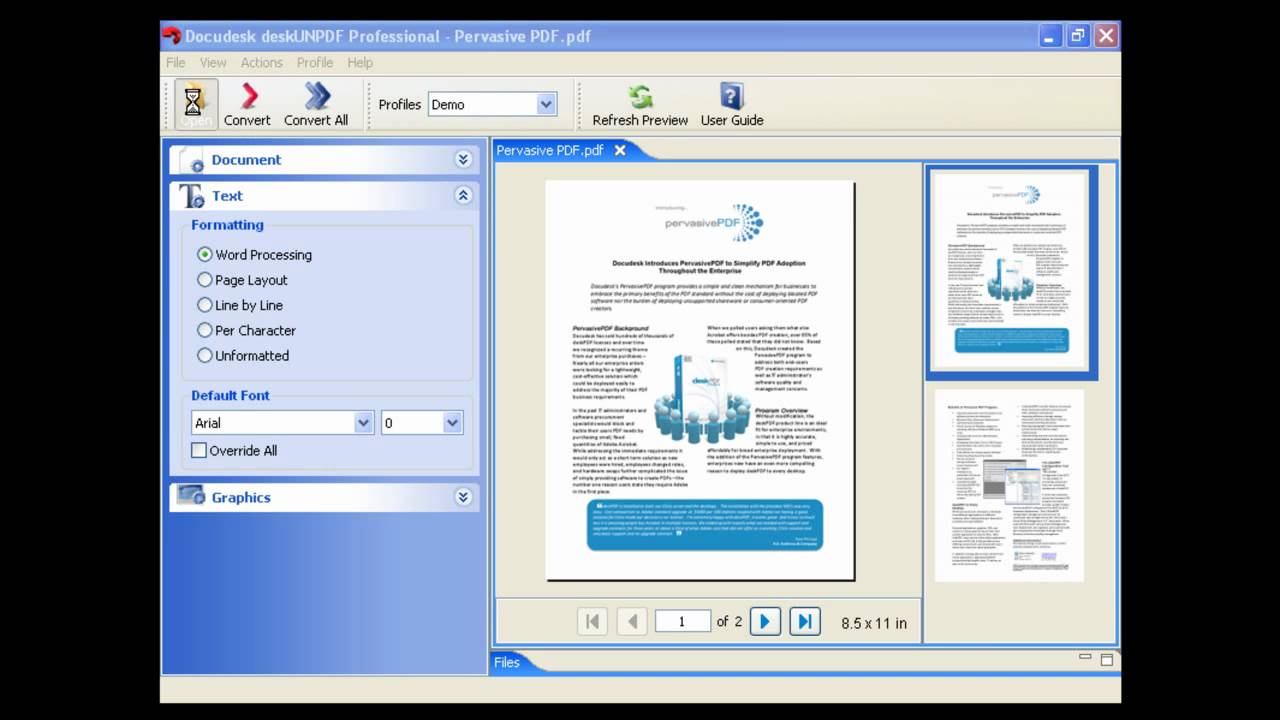The width and height of the screenshot is (1280, 720).
Task: Click the Document panel icon
Action: 190,160
